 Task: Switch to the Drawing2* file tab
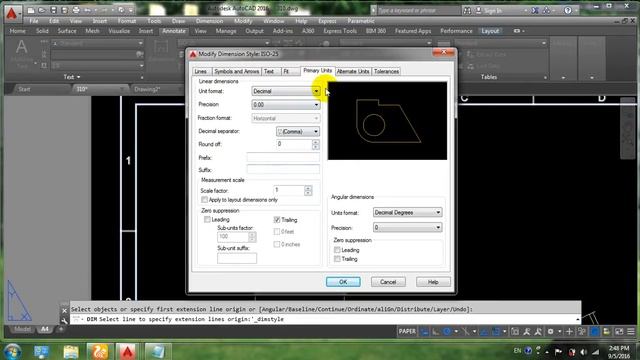[x=147, y=89]
